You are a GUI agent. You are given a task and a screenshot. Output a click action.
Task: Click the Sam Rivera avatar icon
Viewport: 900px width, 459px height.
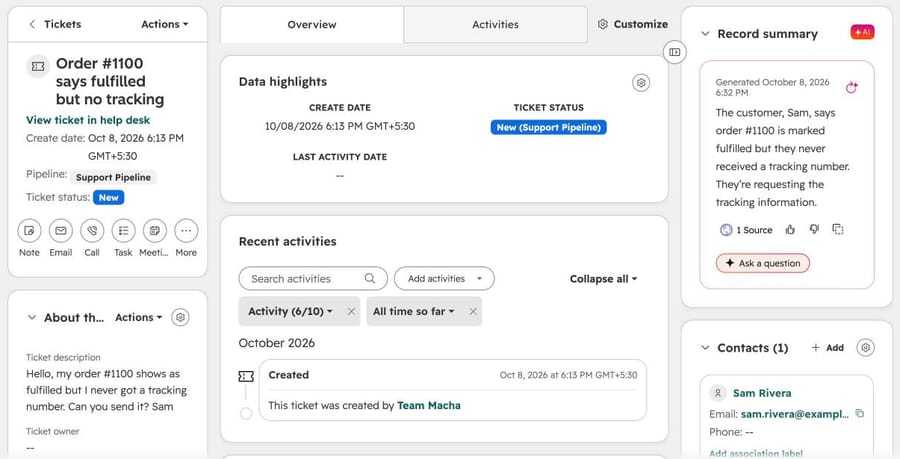pos(717,393)
